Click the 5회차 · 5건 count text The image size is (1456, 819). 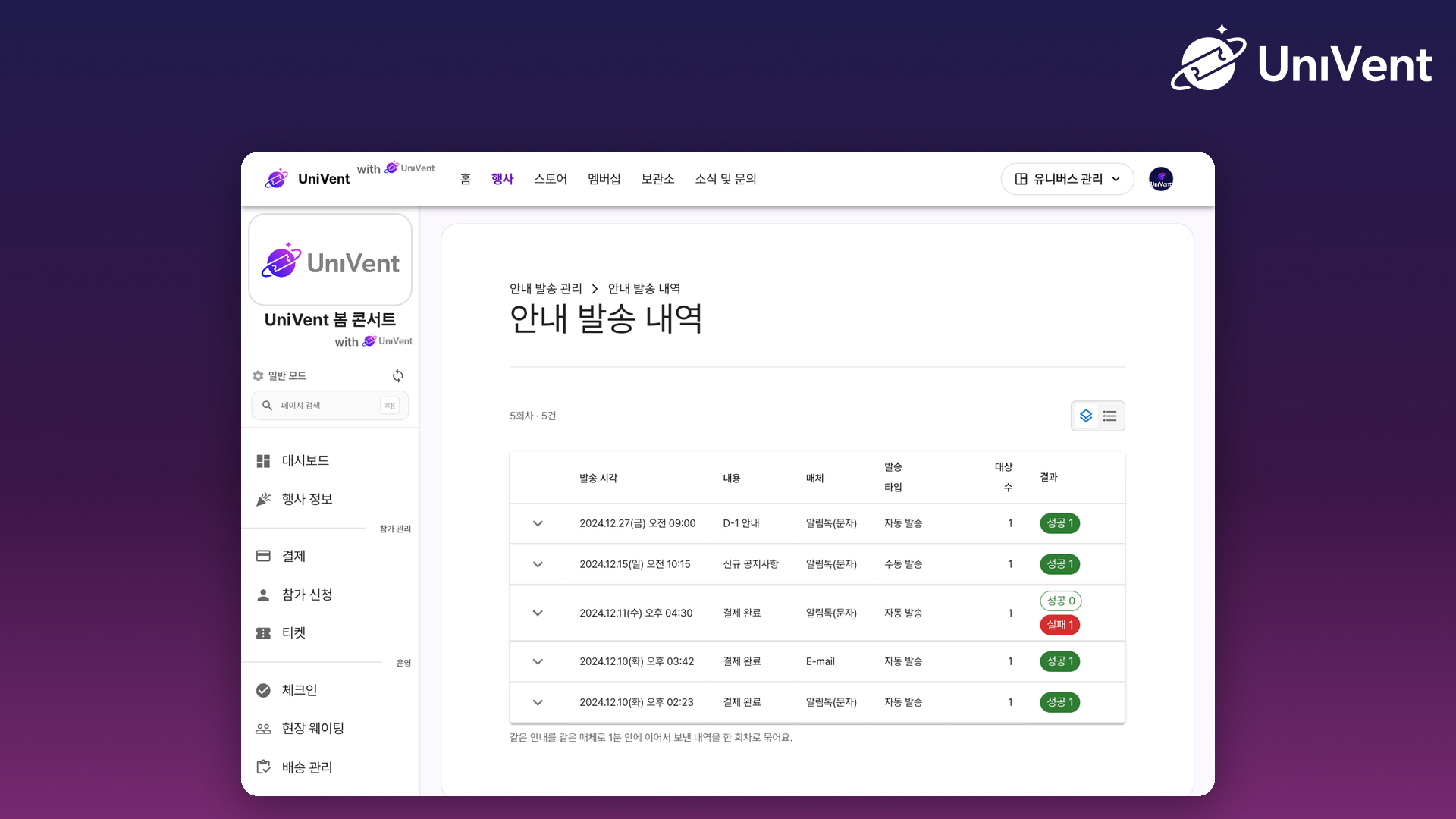[x=533, y=416]
